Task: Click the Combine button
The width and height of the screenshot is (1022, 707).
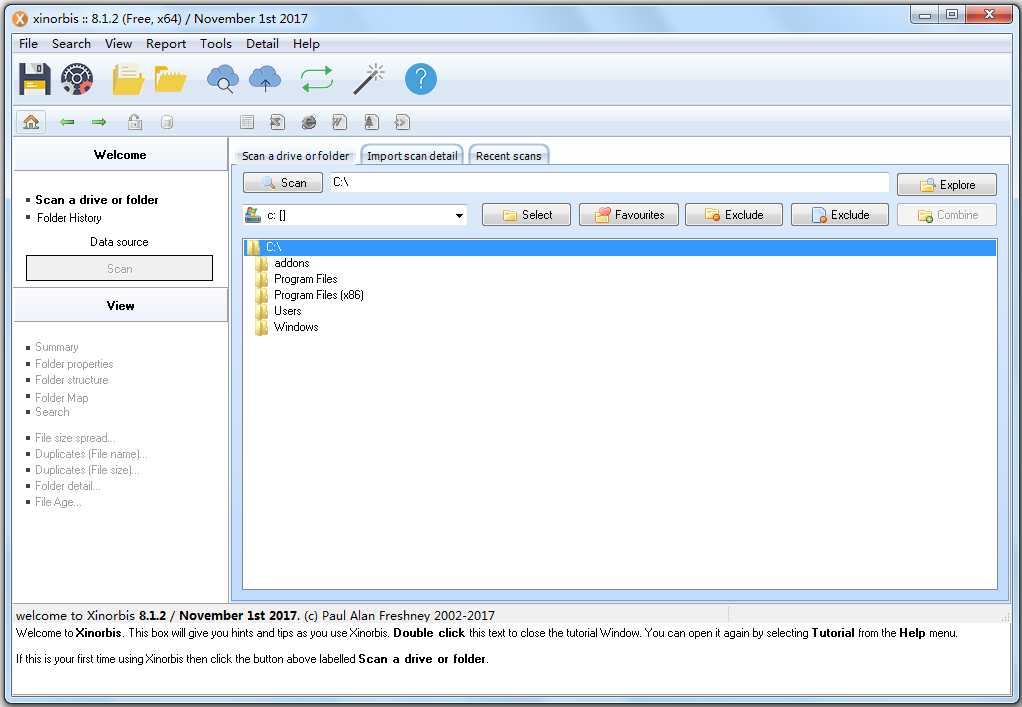Action: click(x=946, y=214)
